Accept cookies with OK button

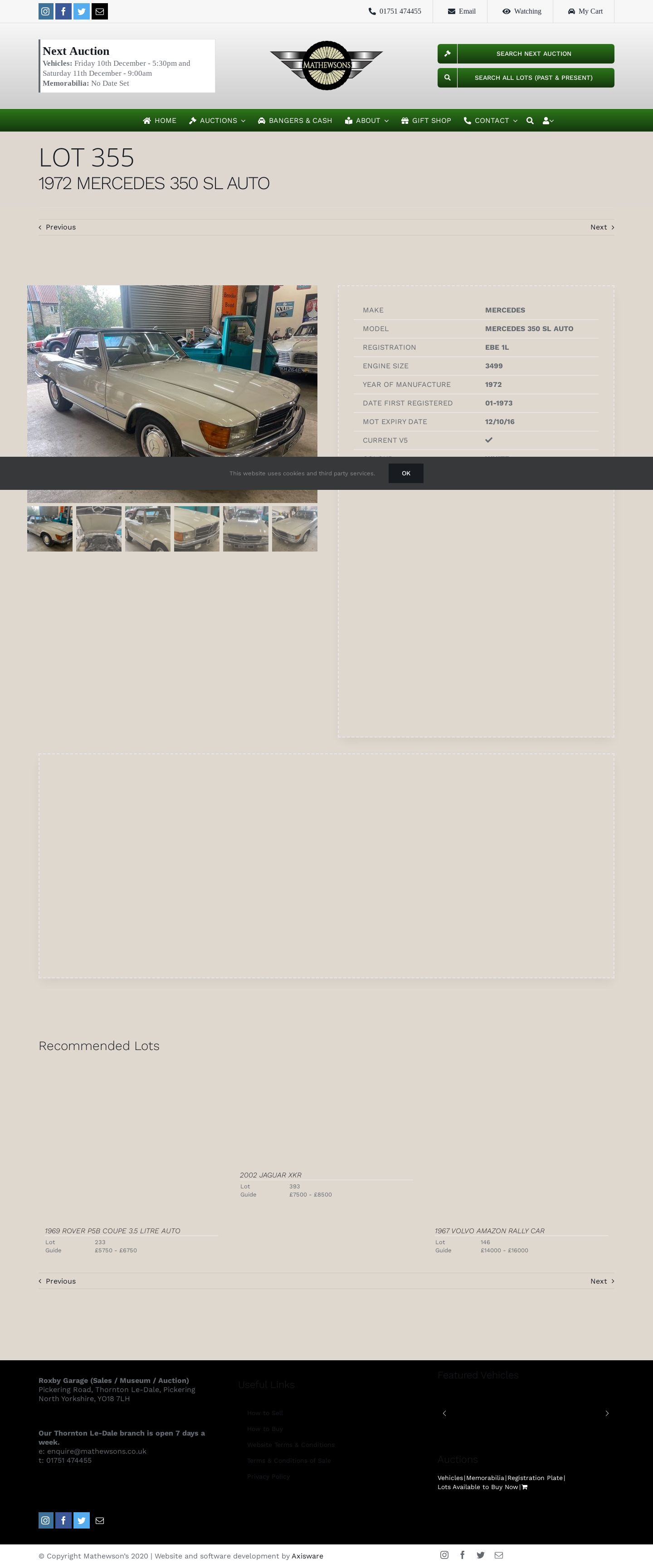point(406,473)
